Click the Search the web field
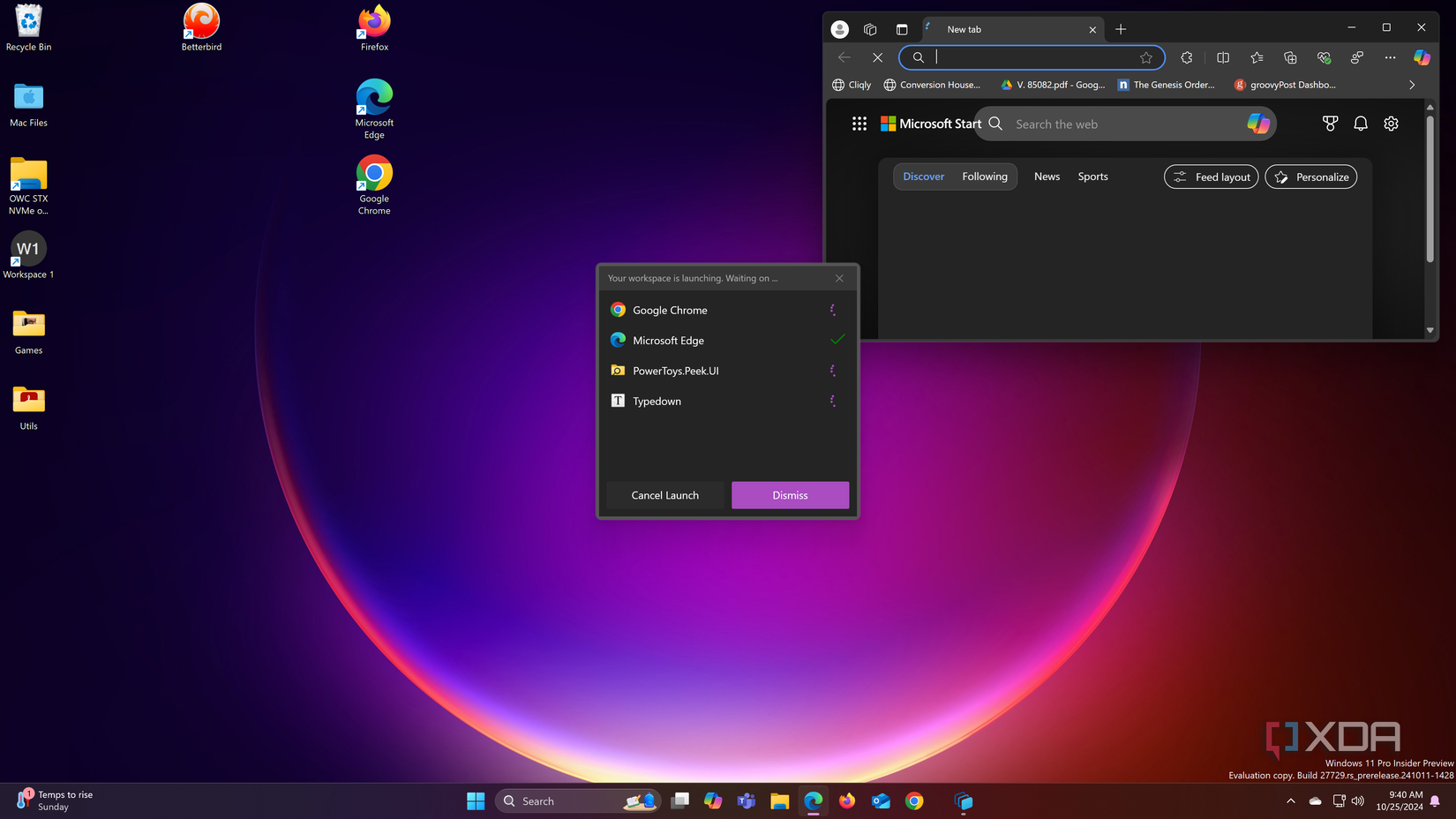This screenshot has width=1456, height=819. click(x=1121, y=124)
